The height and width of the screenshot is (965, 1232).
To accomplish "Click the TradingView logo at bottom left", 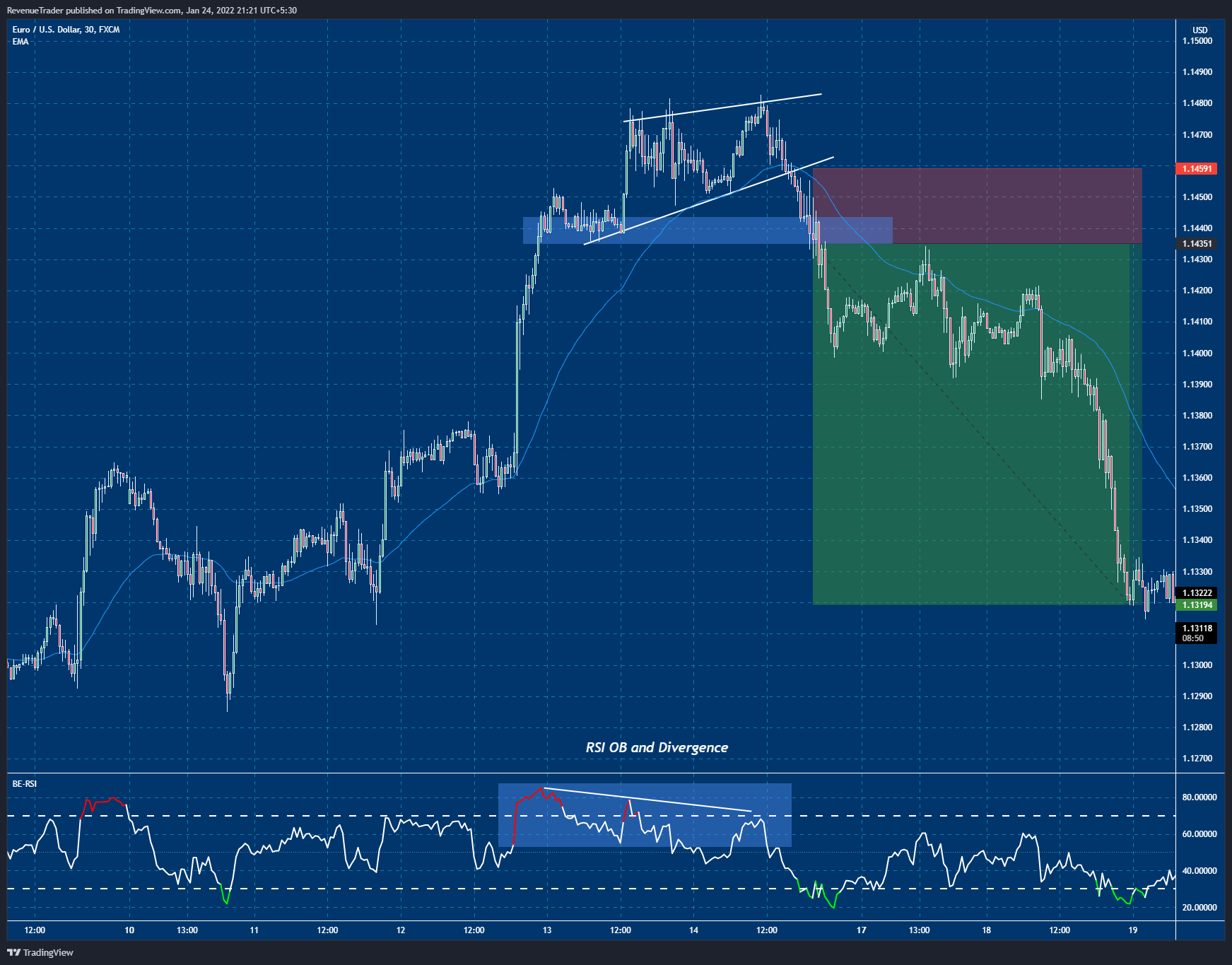I will pos(40,952).
